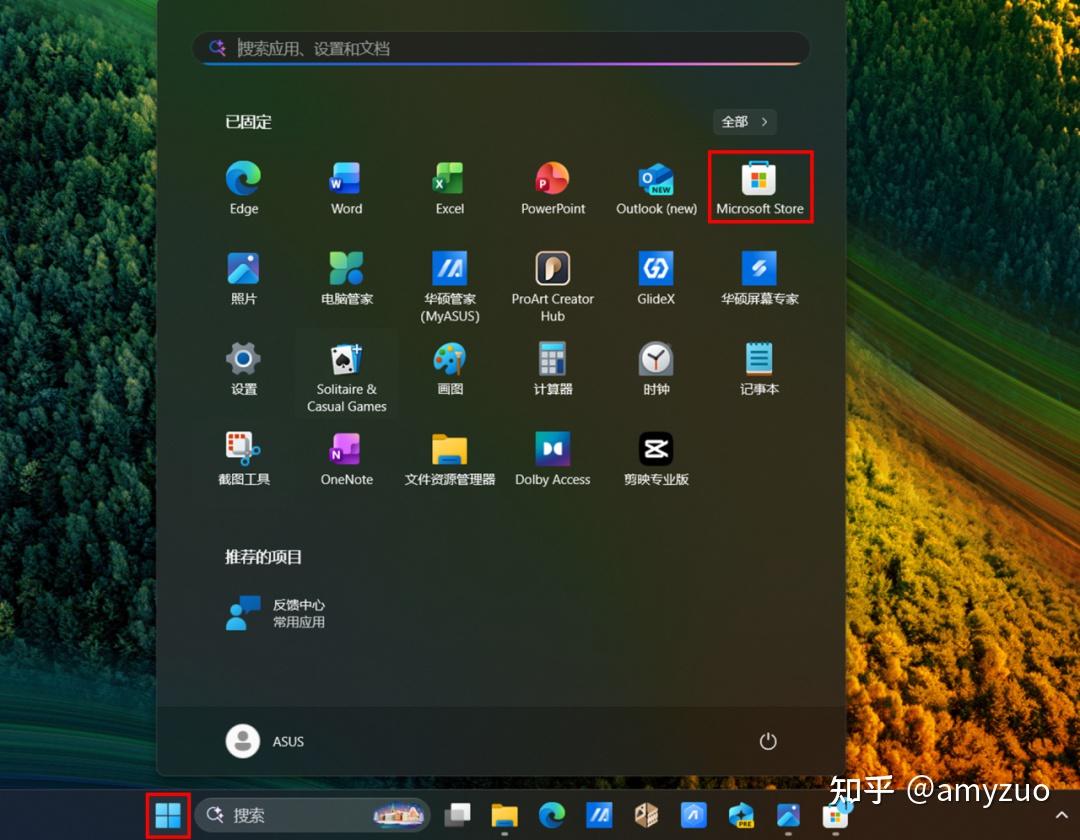1080x840 pixels.
Task: Expand hidden icons in the system tray
Action: click(x=1062, y=816)
